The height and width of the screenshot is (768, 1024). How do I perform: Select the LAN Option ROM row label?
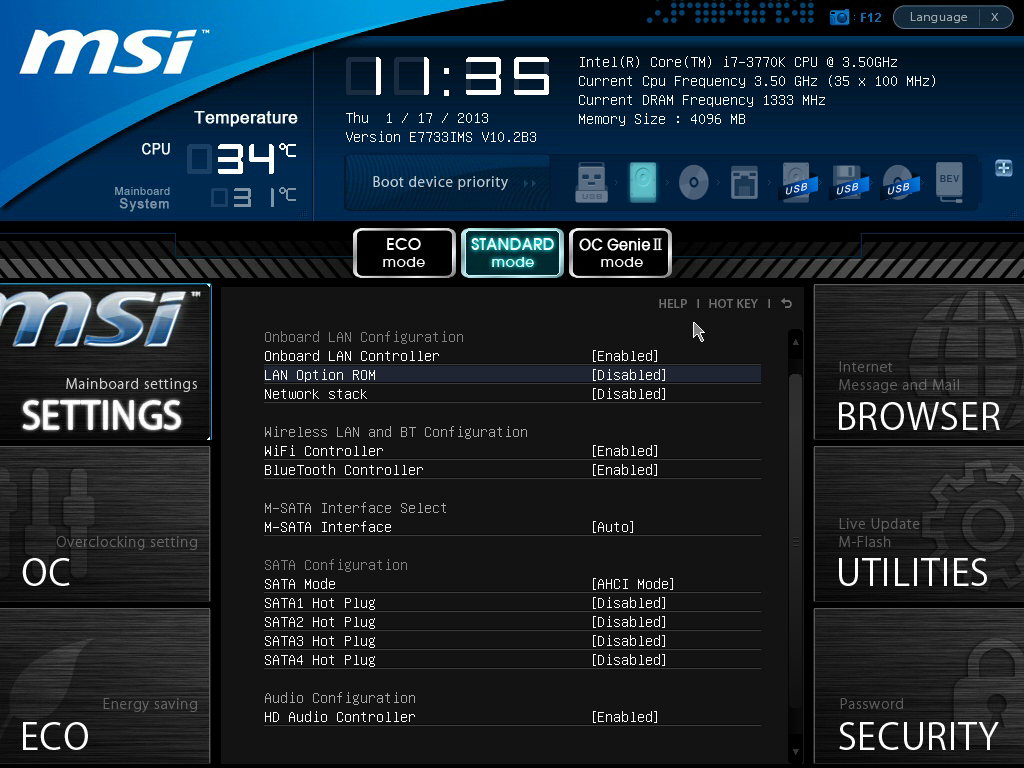pos(320,375)
